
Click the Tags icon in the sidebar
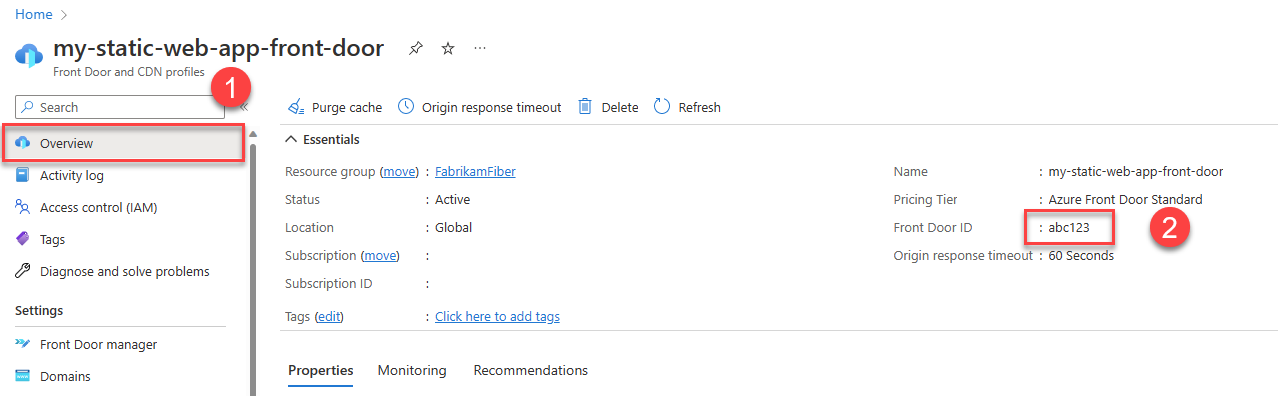(23, 239)
